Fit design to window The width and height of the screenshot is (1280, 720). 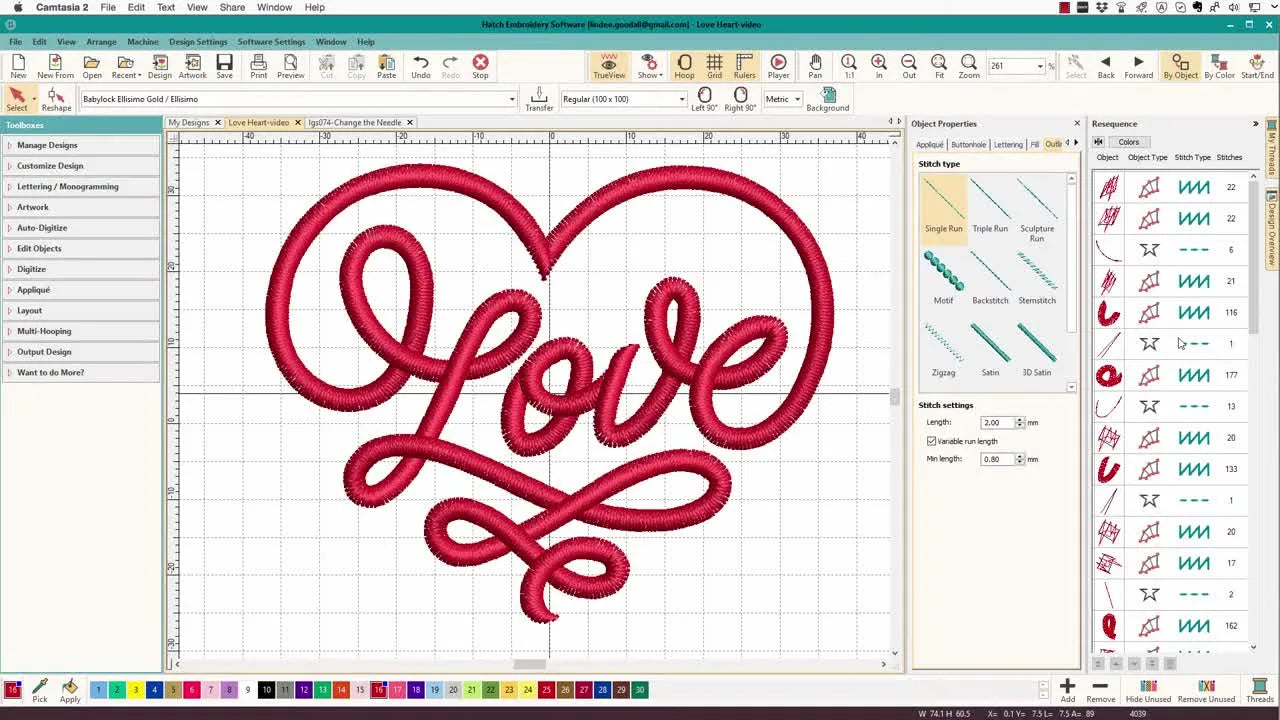tap(939, 67)
